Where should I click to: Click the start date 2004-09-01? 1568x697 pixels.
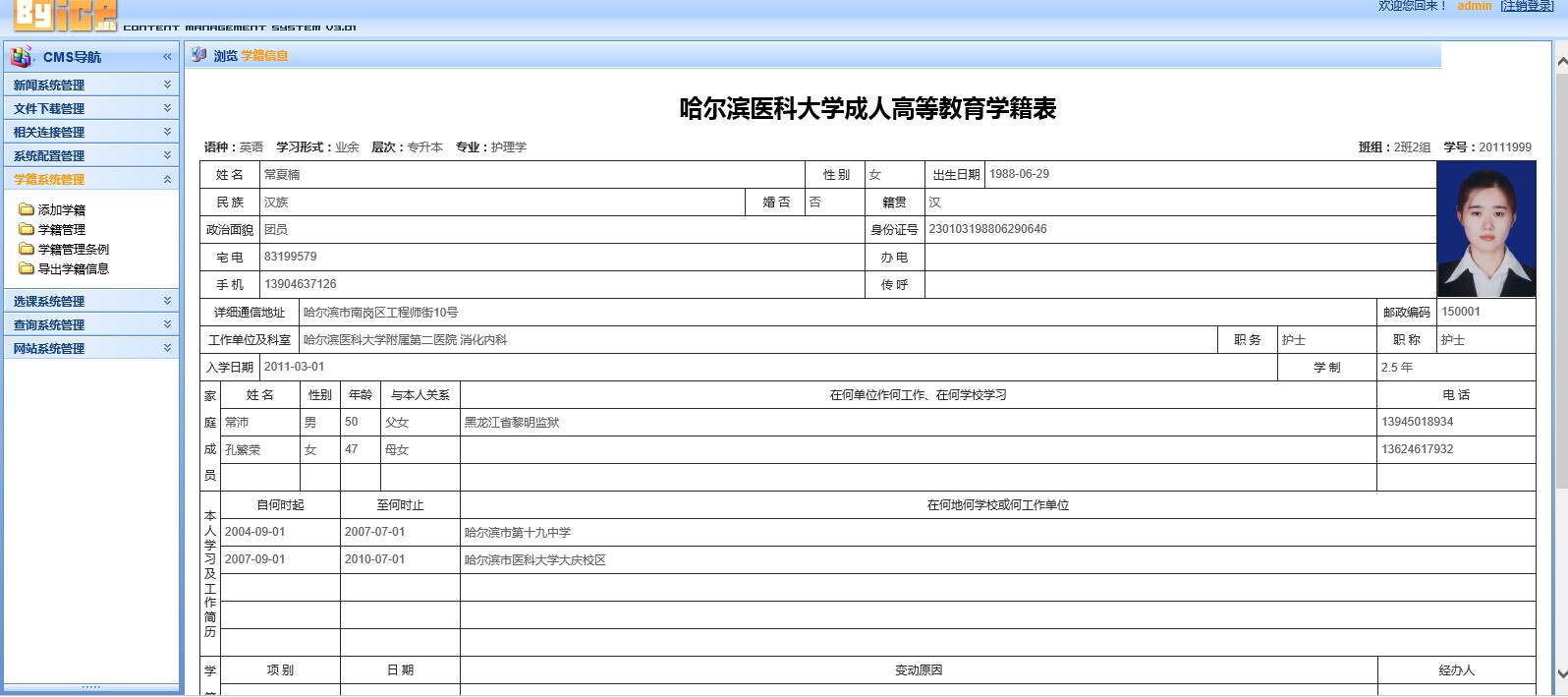[x=255, y=532]
